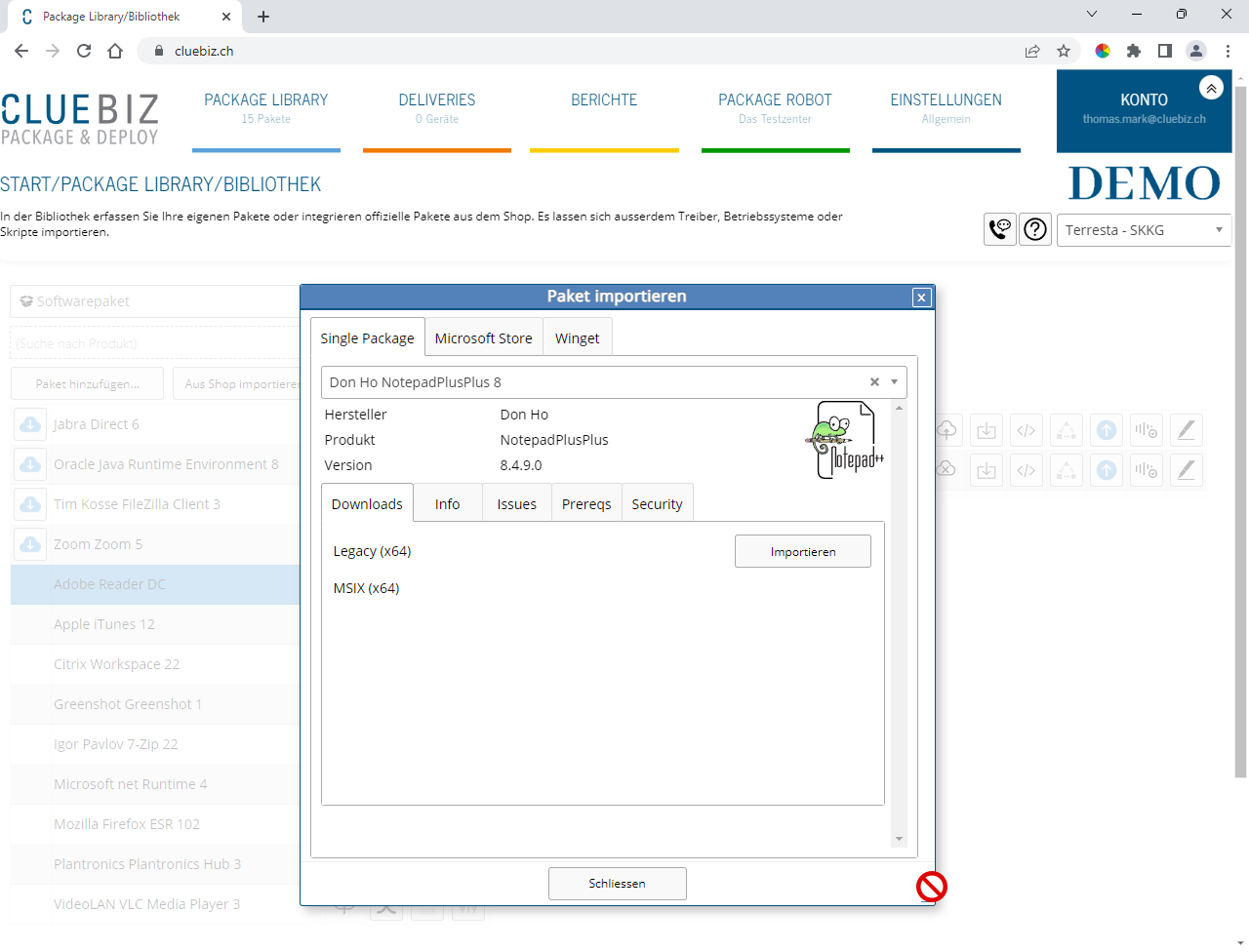This screenshot has height=952, width=1249.
Task: Open the Terresta - SKKG dropdown
Action: [x=1144, y=230]
